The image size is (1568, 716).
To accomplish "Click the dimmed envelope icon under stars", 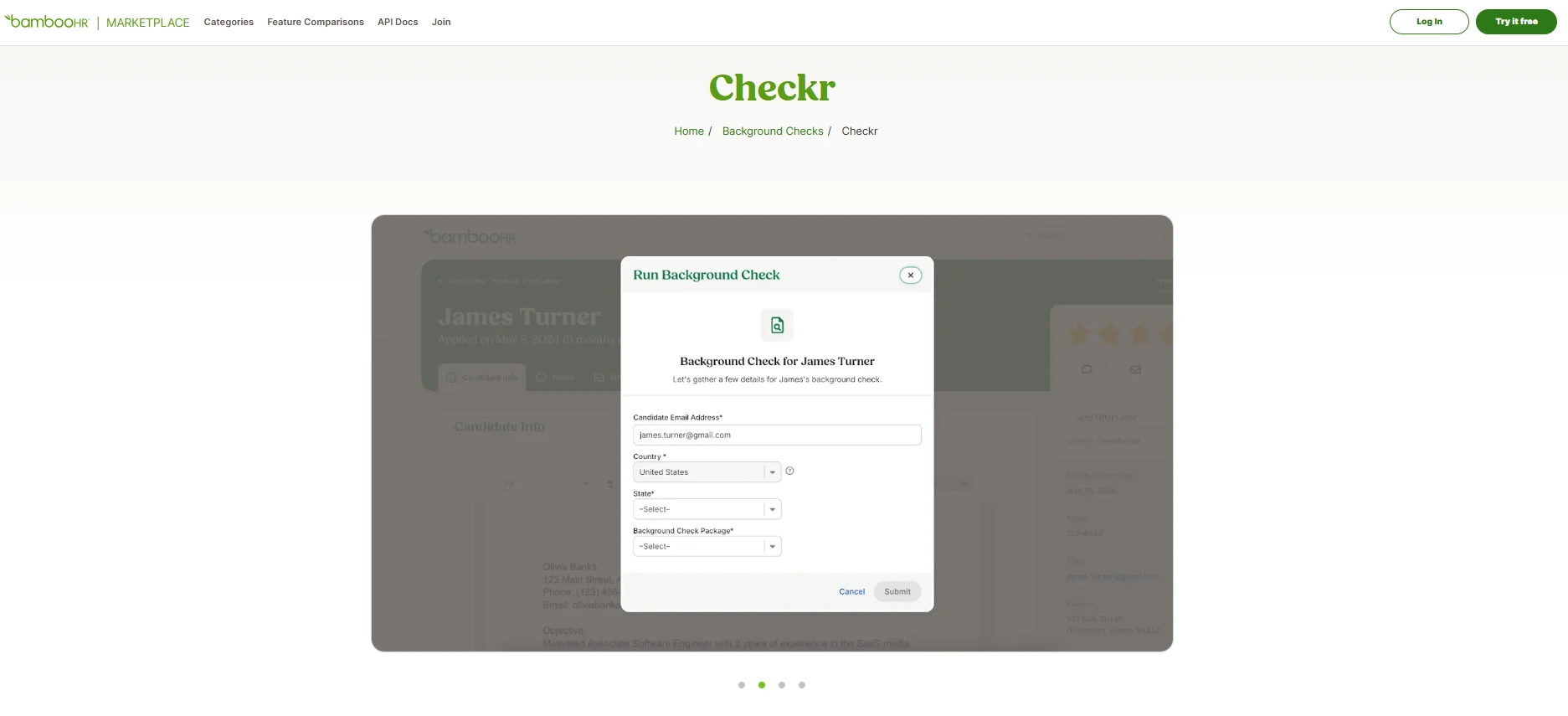I will (1135, 369).
